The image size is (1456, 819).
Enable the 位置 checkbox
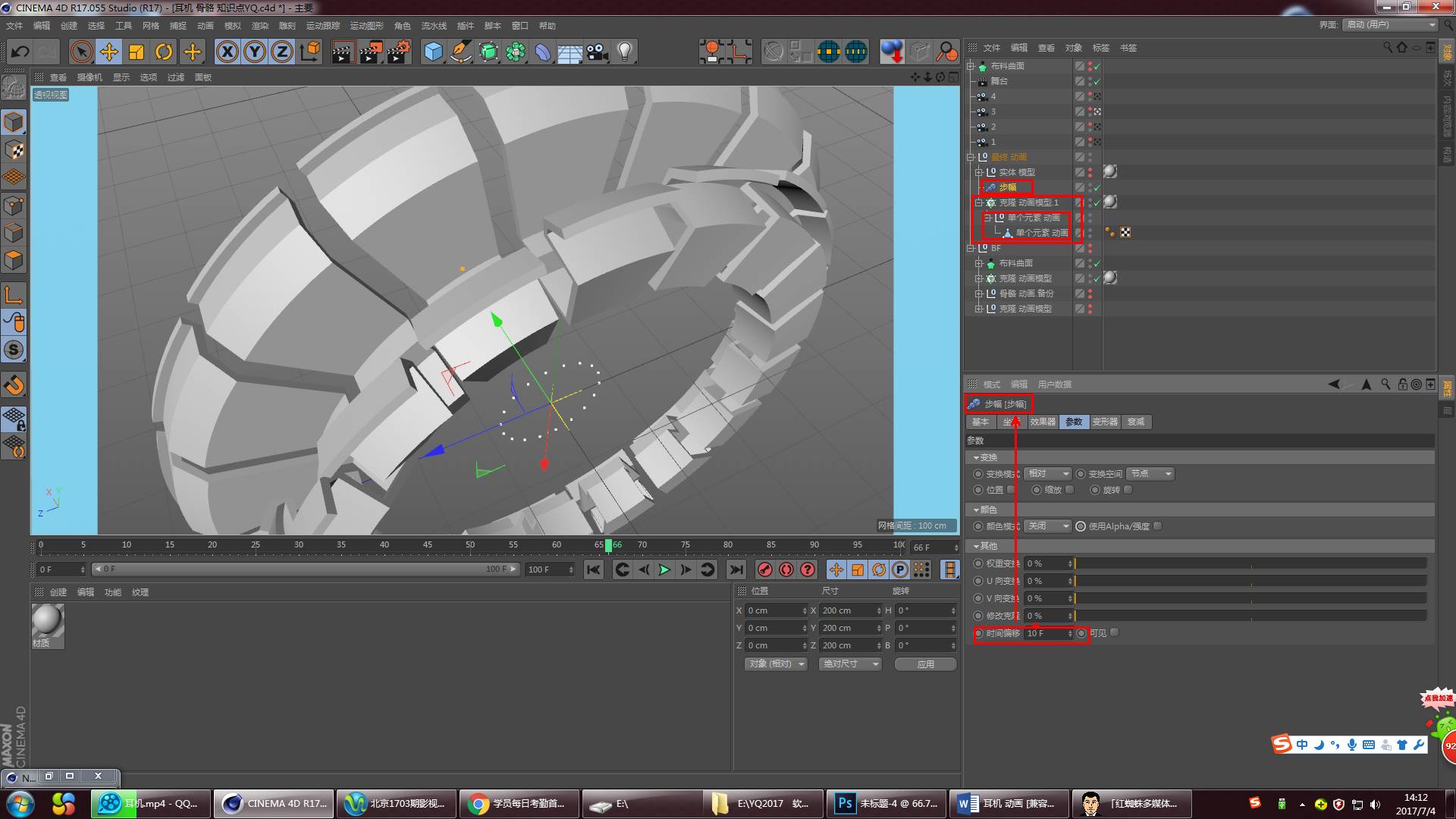[1011, 490]
